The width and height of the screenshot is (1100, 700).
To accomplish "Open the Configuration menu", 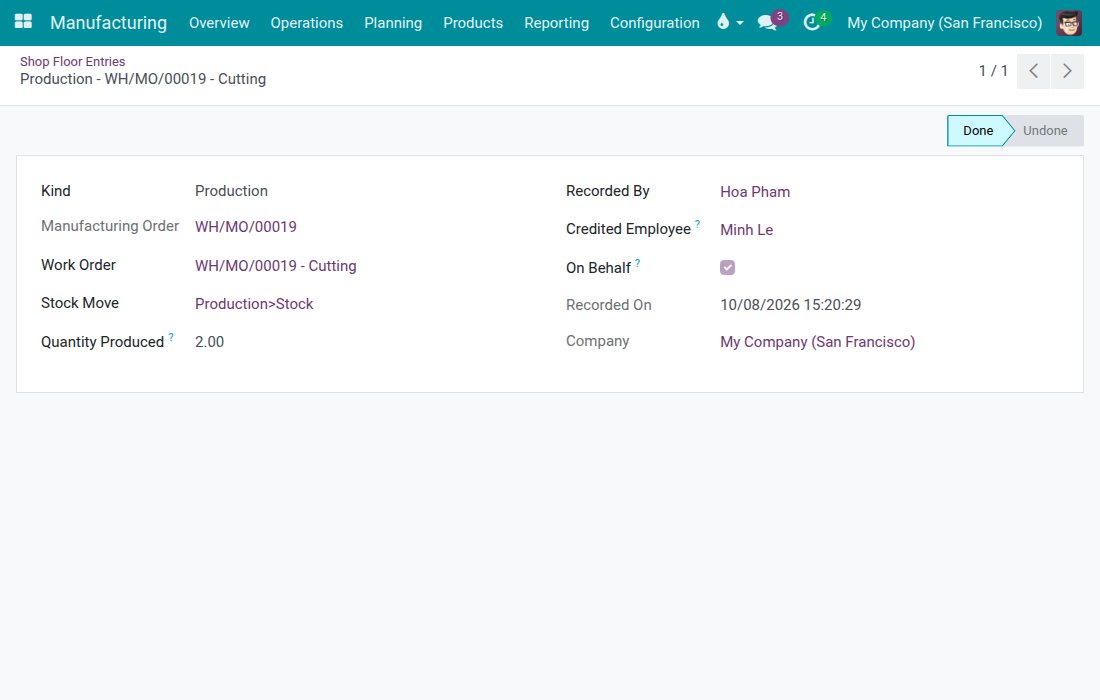I will (x=655, y=23).
